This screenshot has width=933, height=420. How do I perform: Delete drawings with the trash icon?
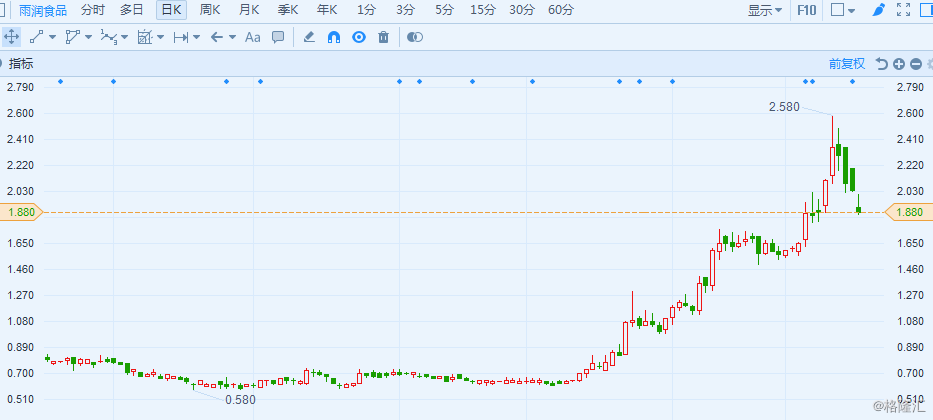coord(383,37)
